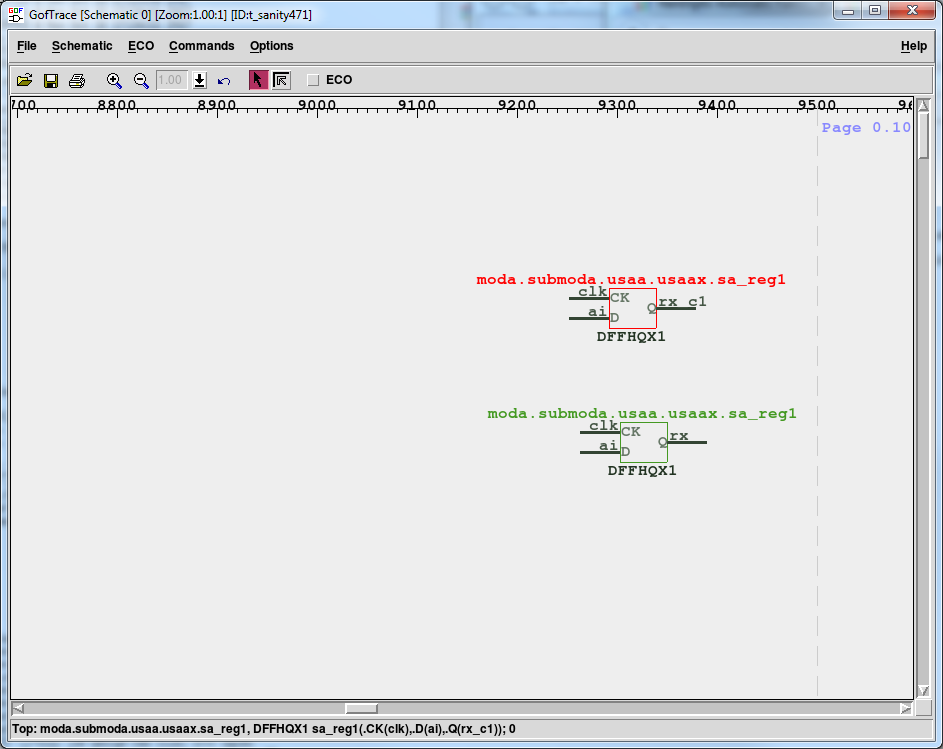The image size is (943, 749).
Task: Open the Schematic menu
Action: coord(82,46)
